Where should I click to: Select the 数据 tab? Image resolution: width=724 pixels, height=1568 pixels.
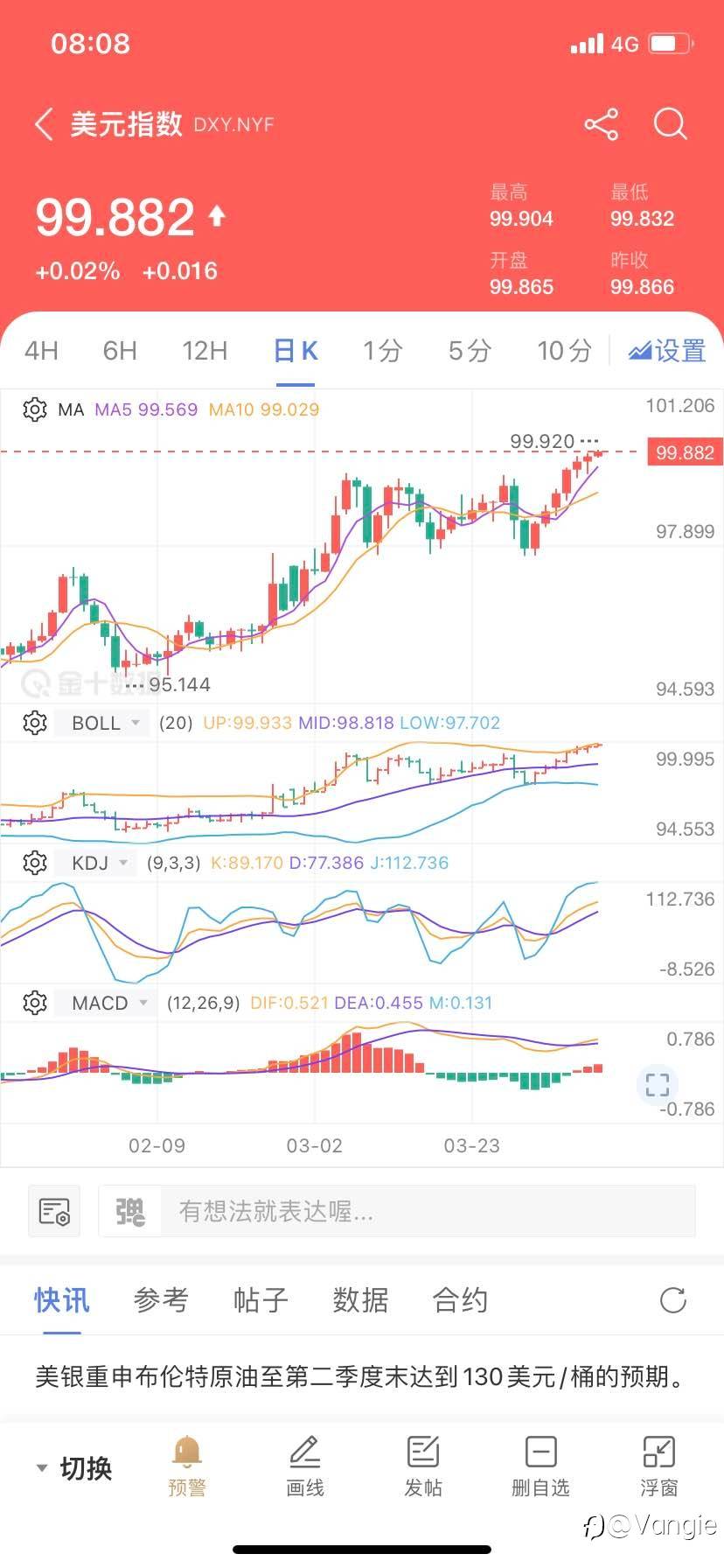tap(360, 1300)
